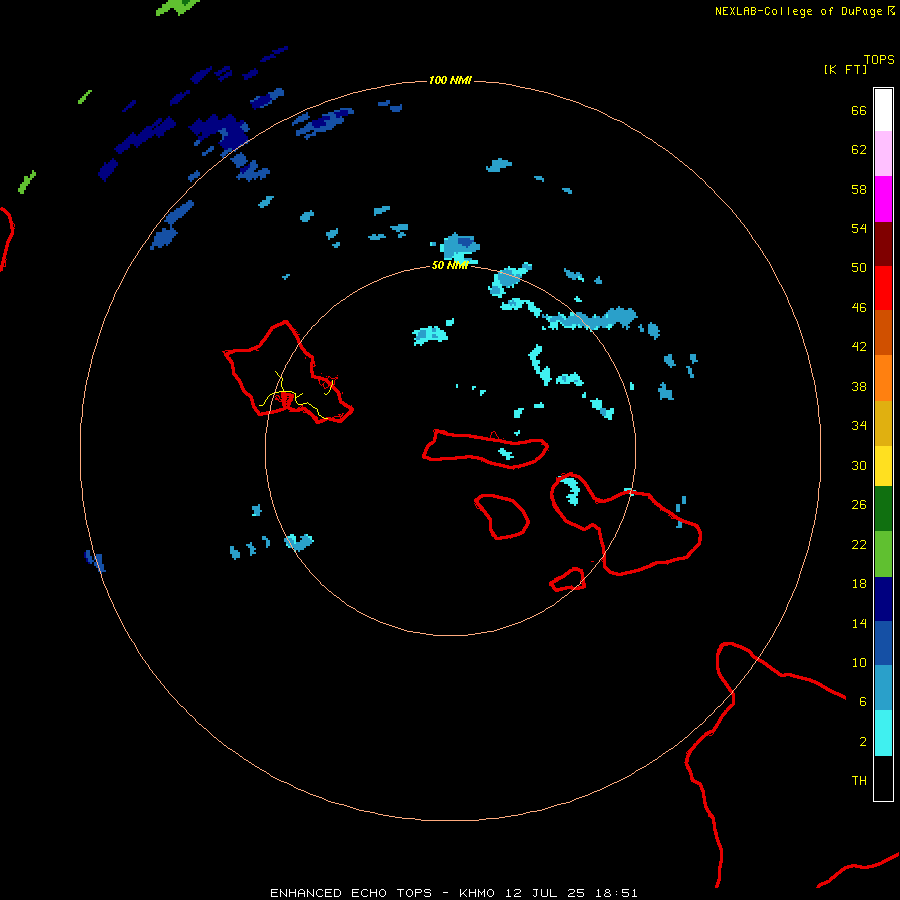Click the dark orange 46 legend swatch
900x900 pixels.
(x=883, y=333)
